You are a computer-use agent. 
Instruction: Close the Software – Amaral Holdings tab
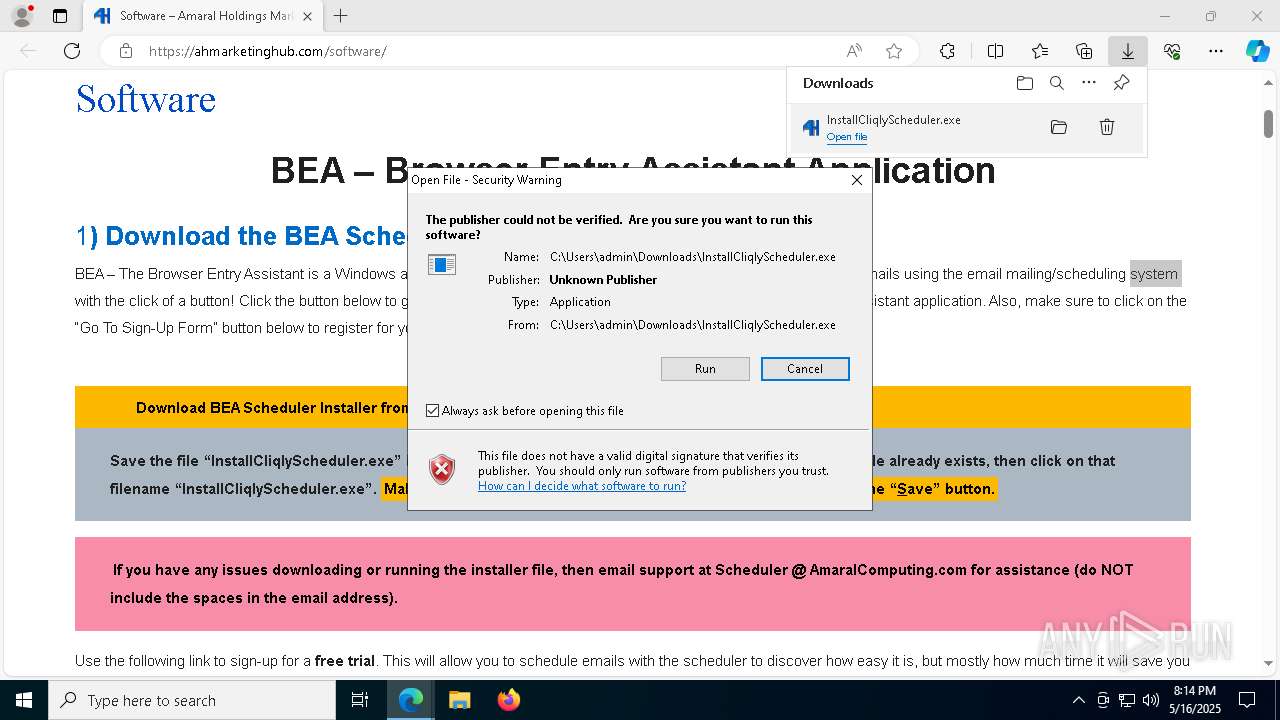click(x=307, y=16)
